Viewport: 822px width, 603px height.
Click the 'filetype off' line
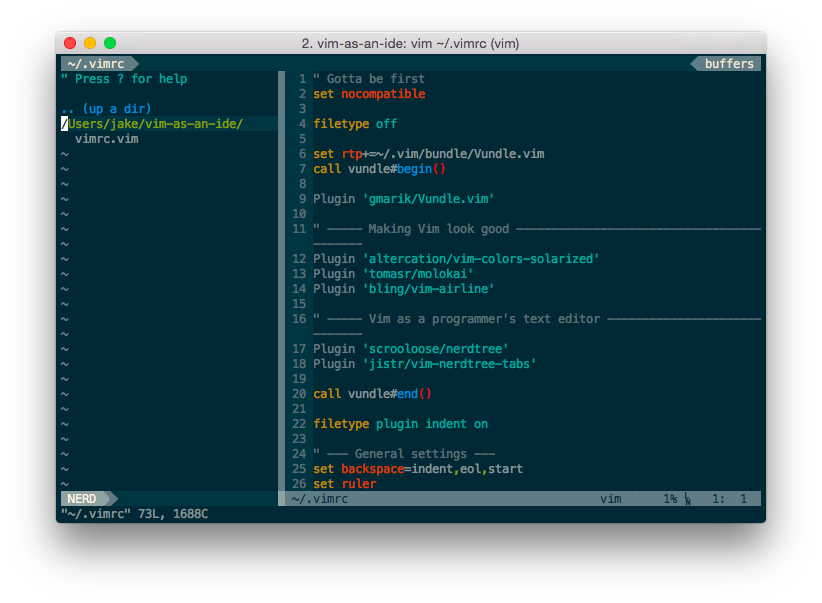coord(355,124)
